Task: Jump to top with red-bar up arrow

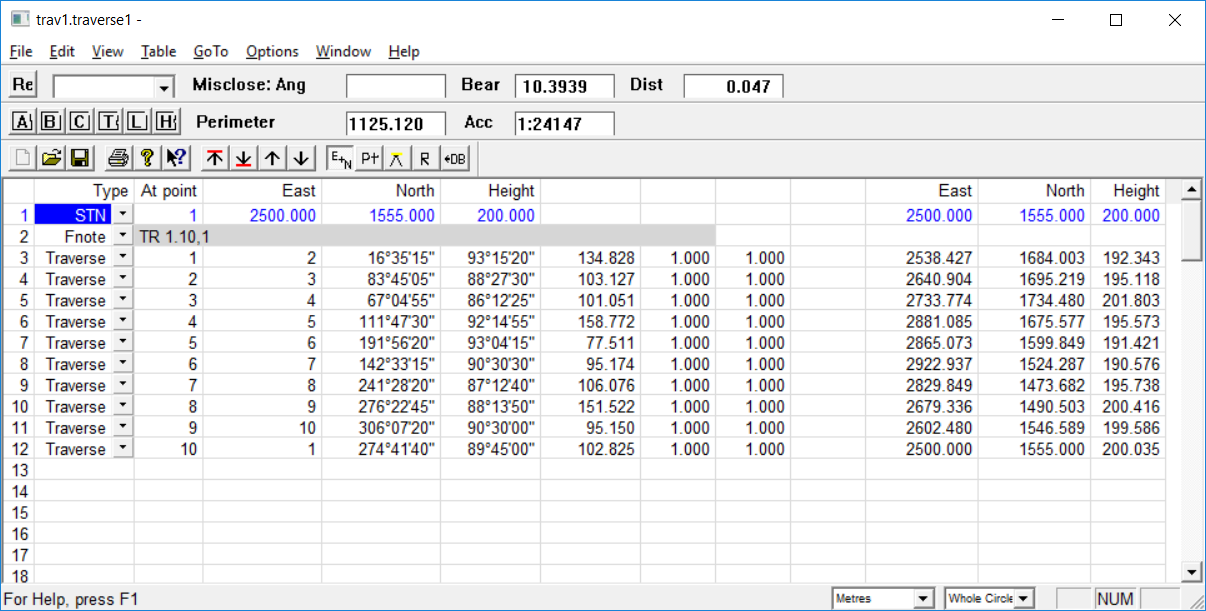Action: 214,158
